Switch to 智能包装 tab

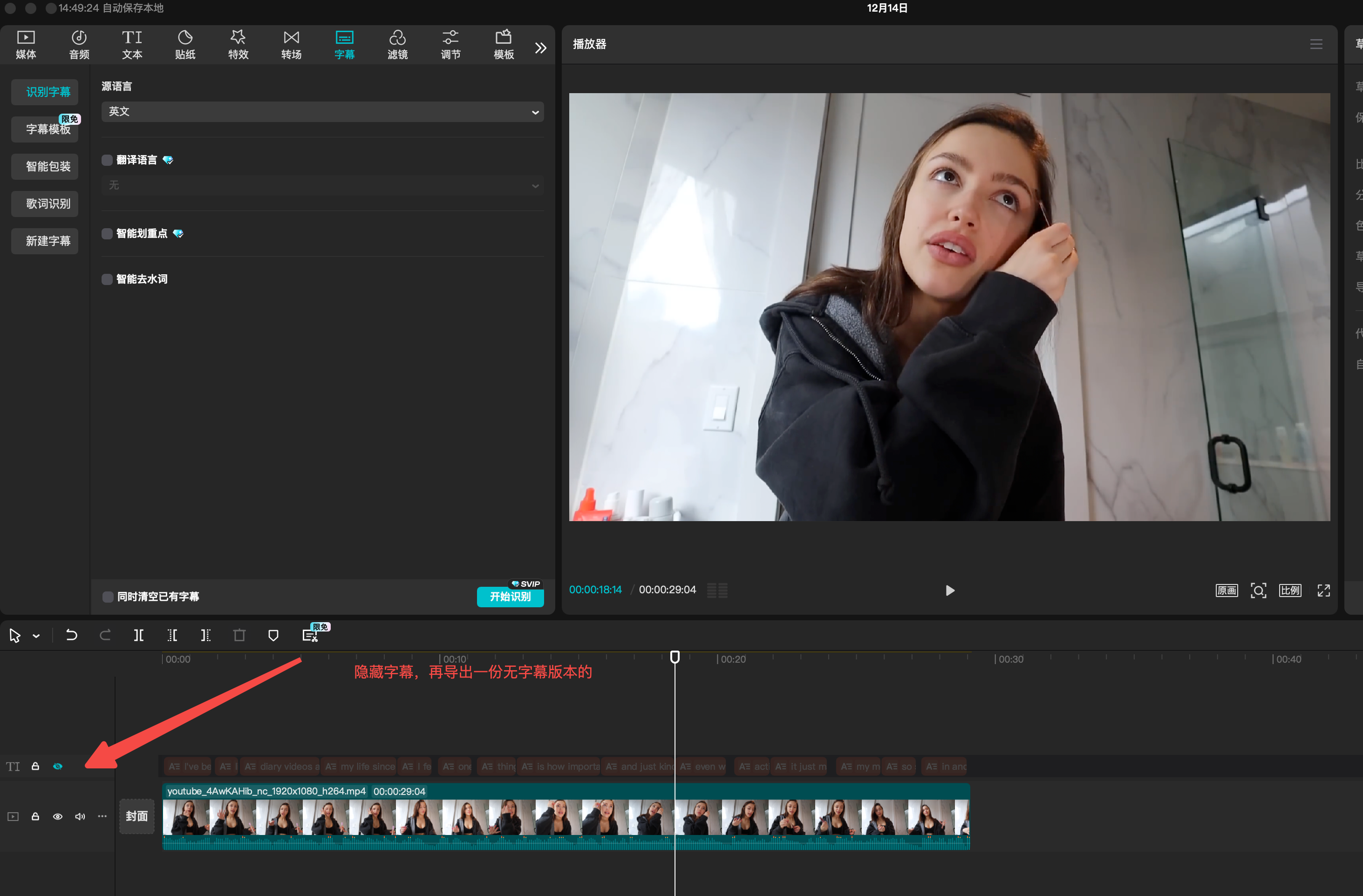(x=48, y=167)
